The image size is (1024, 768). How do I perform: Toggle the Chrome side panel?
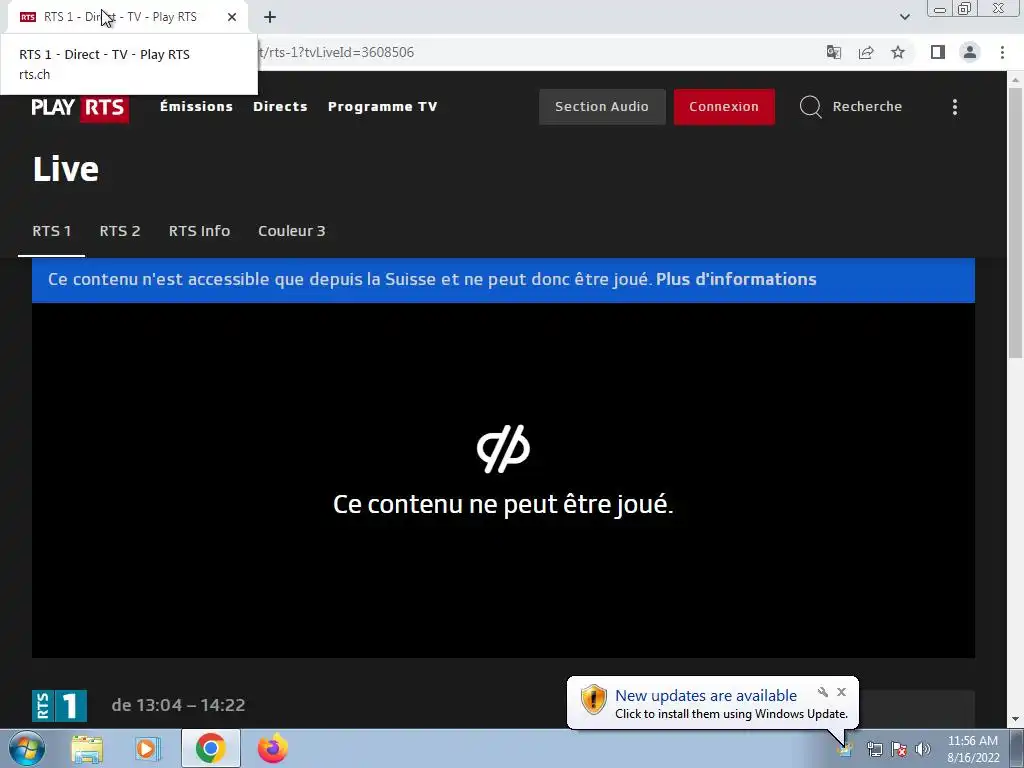pos(938,52)
